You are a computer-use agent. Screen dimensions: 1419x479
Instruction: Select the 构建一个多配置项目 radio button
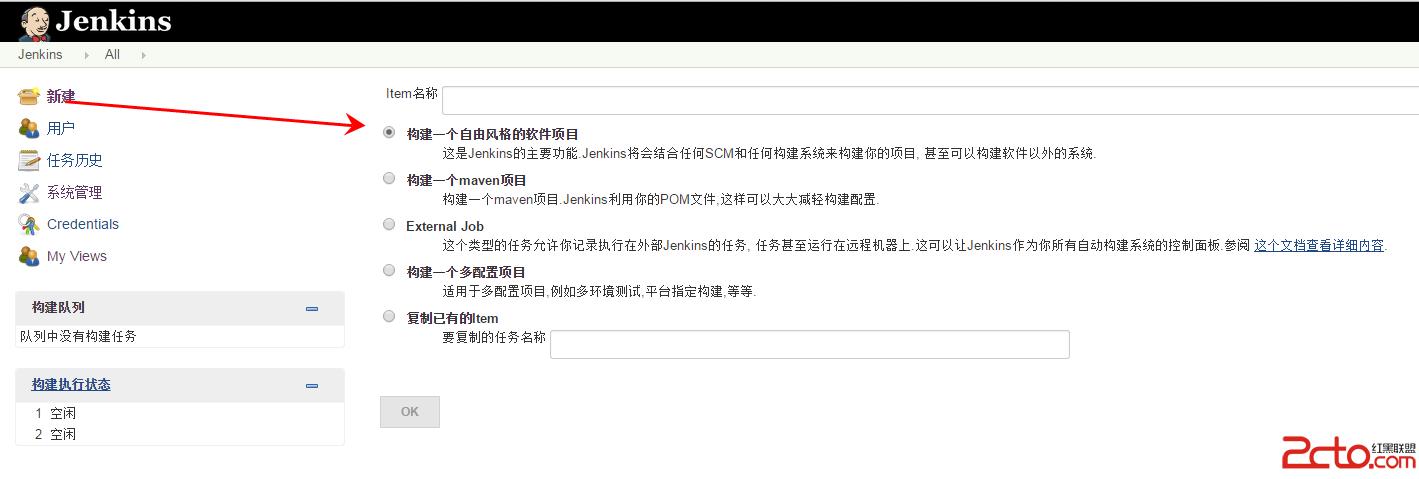(389, 270)
